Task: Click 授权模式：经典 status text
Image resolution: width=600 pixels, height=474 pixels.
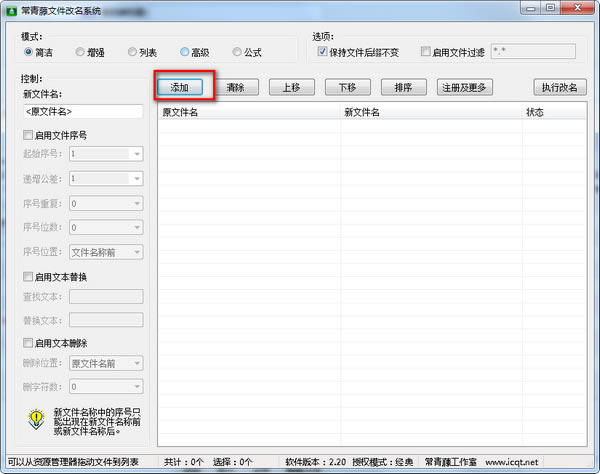Action: [x=383, y=462]
